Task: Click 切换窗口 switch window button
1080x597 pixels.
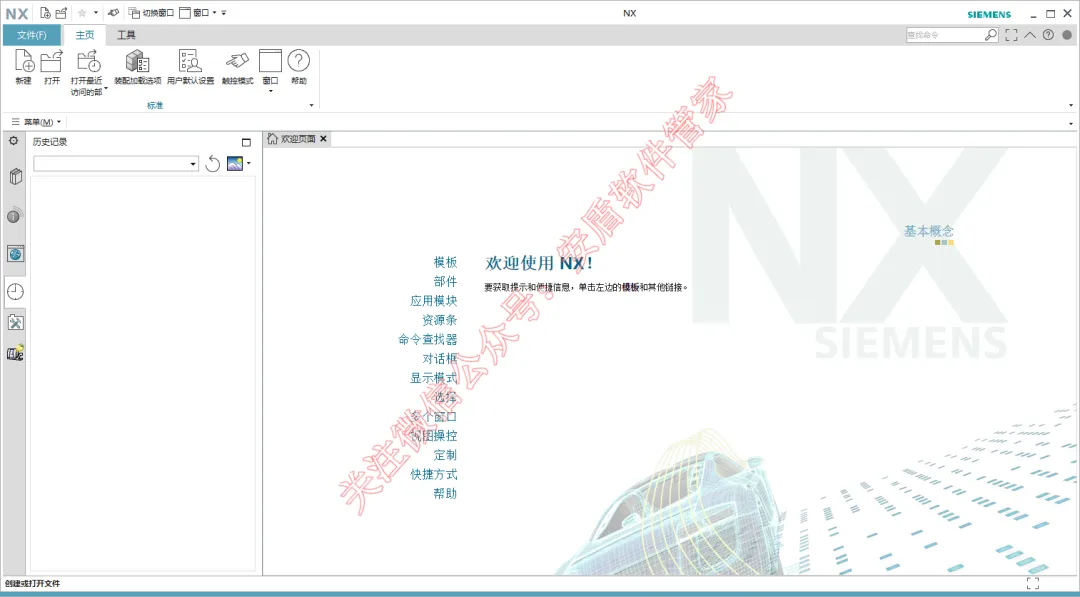Action: coord(151,12)
